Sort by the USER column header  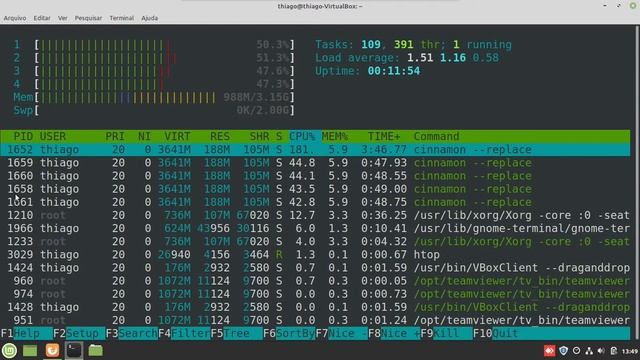coord(53,136)
